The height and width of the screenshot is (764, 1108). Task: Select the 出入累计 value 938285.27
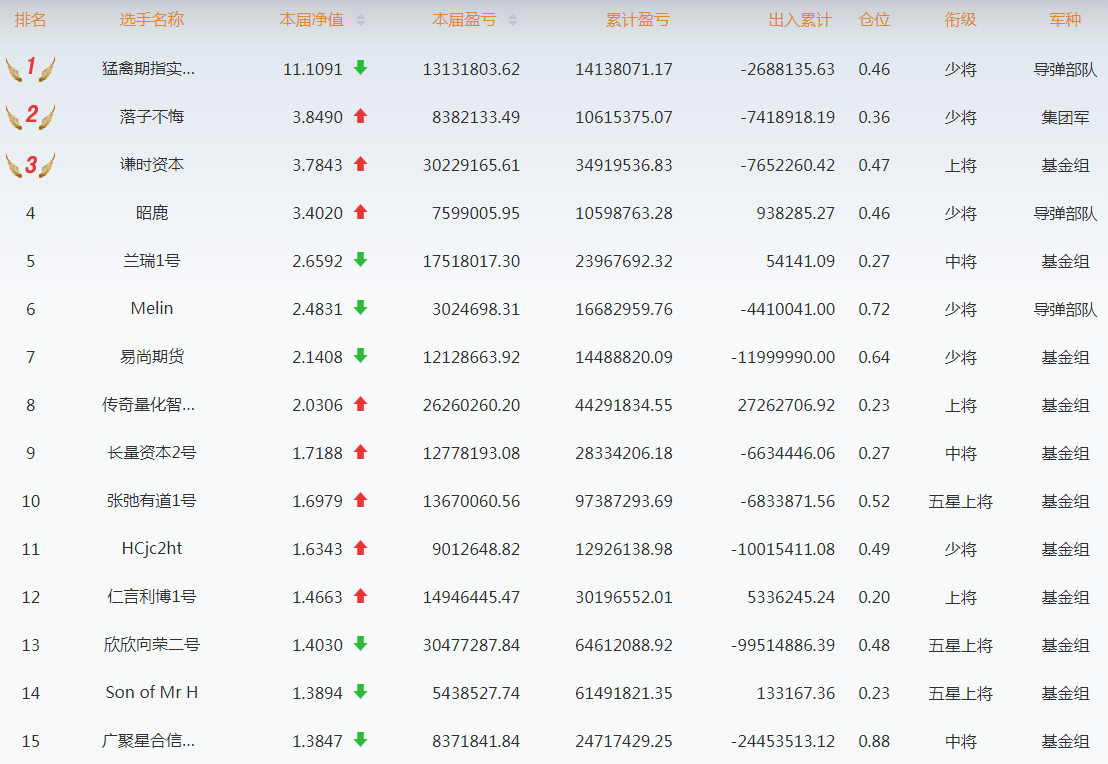pos(796,213)
